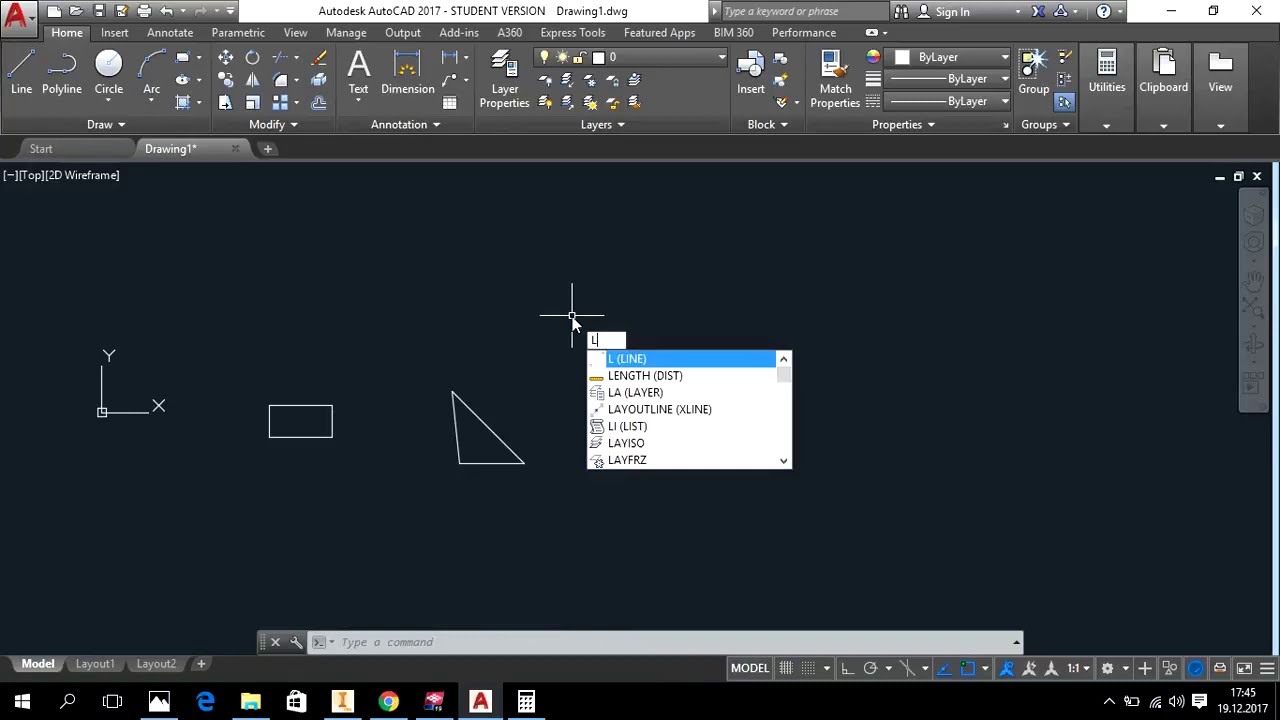Click the Customization menu icon in status bar
The height and width of the screenshot is (720, 1280).
(1267, 668)
